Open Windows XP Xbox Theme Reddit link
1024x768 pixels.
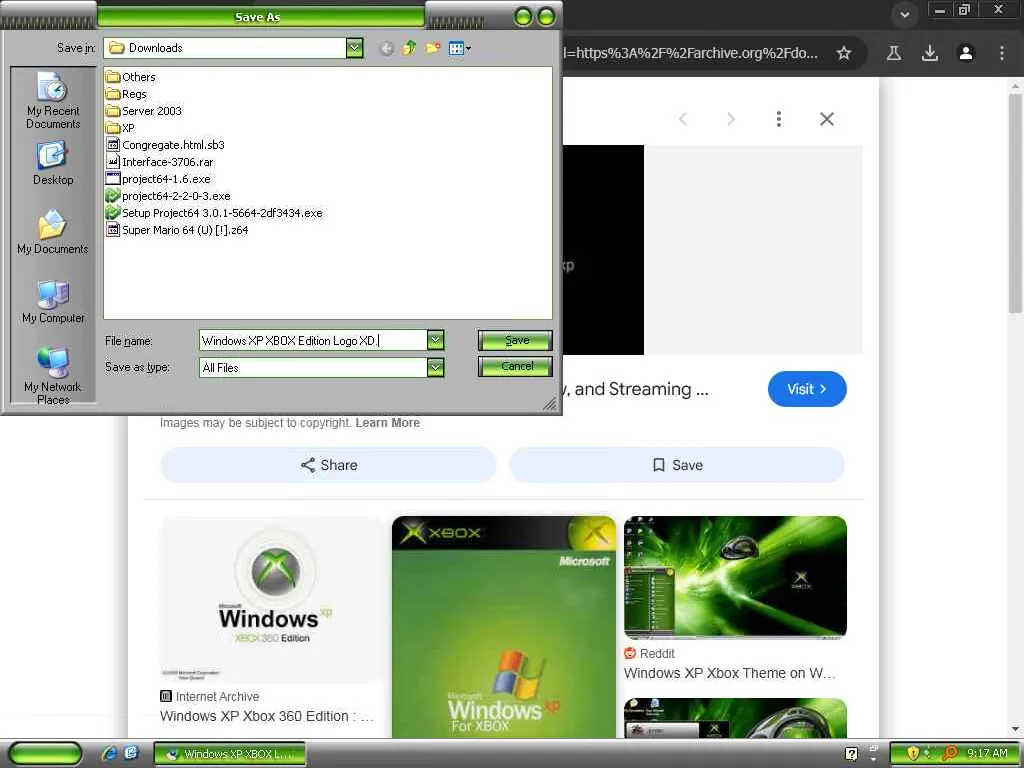click(x=729, y=673)
